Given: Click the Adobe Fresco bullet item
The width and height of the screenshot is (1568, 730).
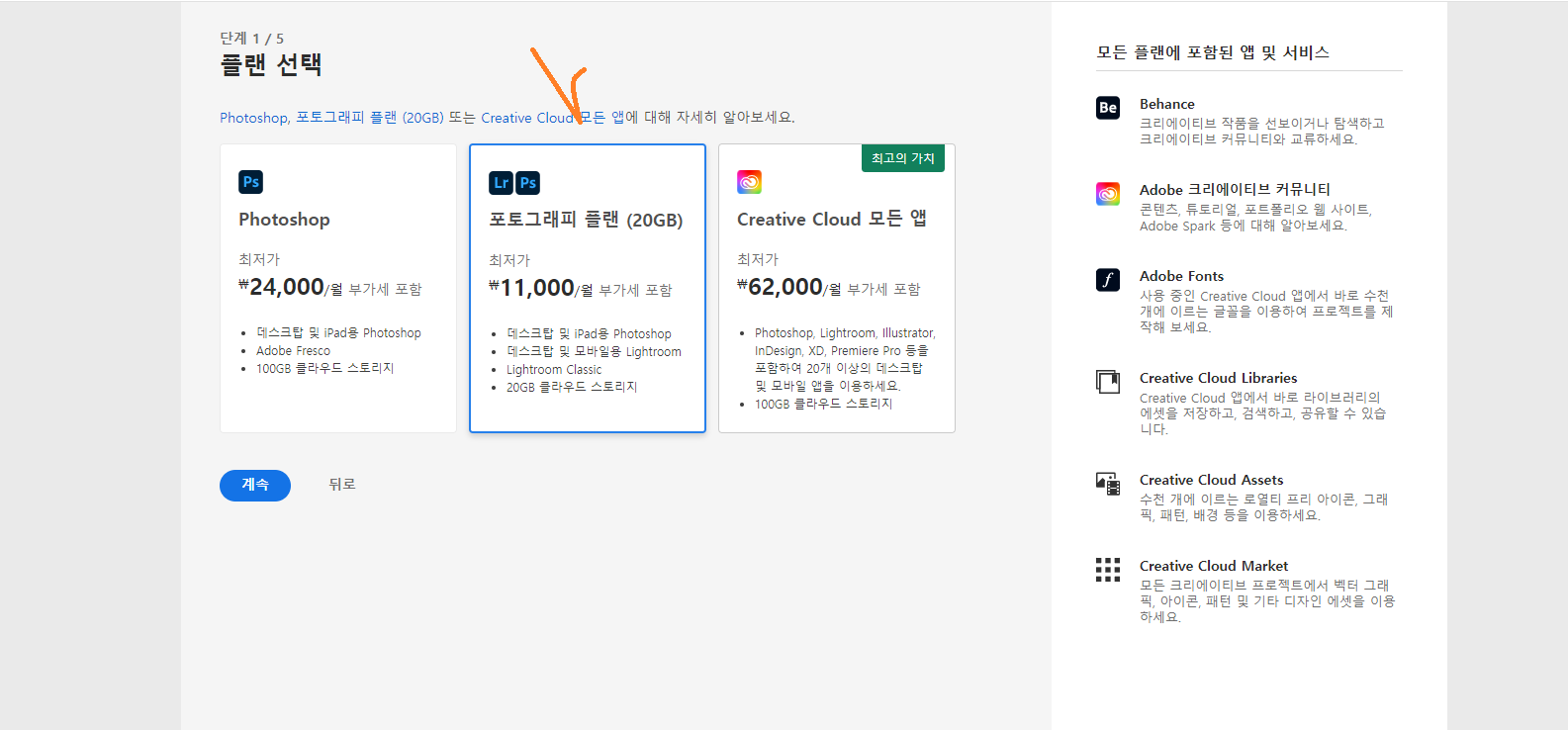Looking at the screenshot, I should point(294,351).
